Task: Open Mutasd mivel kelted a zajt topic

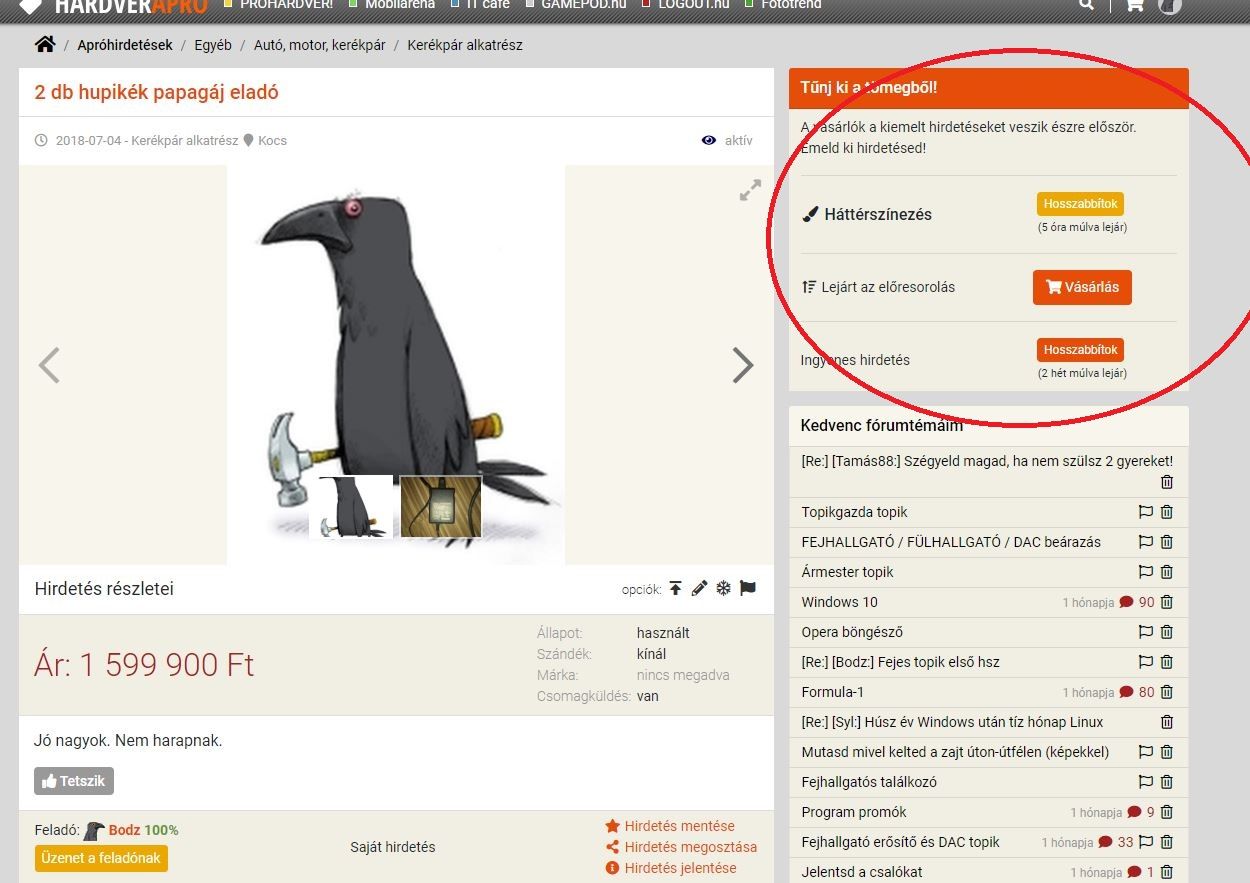Action: (955, 752)
